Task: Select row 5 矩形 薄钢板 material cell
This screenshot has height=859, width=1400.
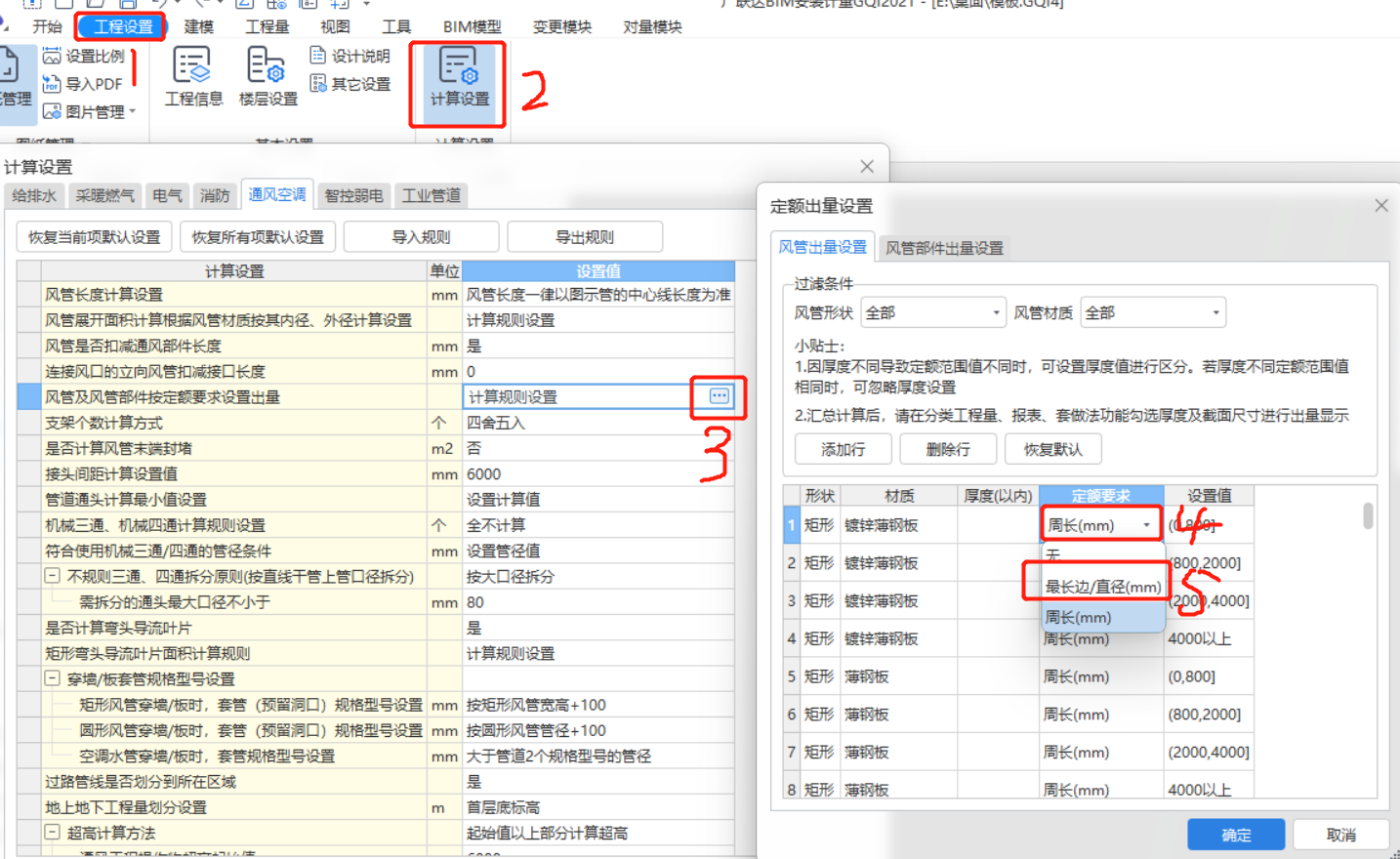Action: click(x=900, y=676)
